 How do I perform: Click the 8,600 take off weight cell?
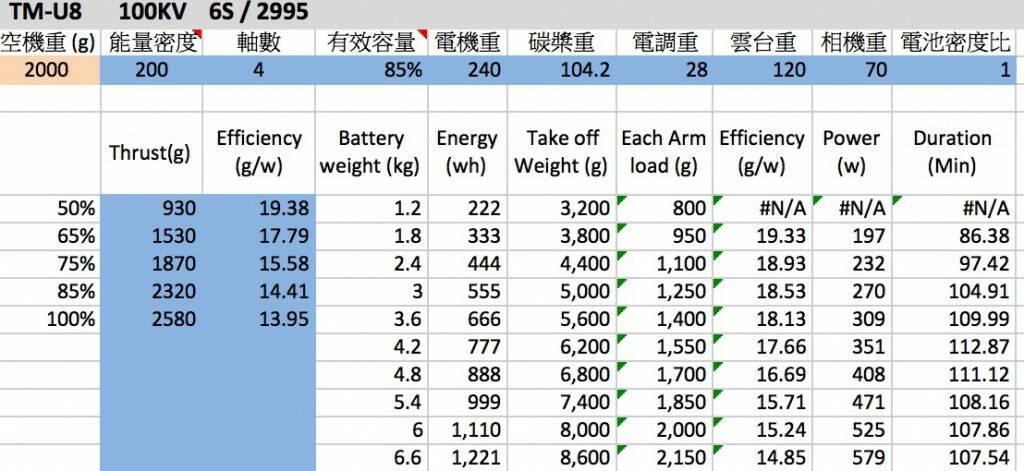(x=560, y=459)
